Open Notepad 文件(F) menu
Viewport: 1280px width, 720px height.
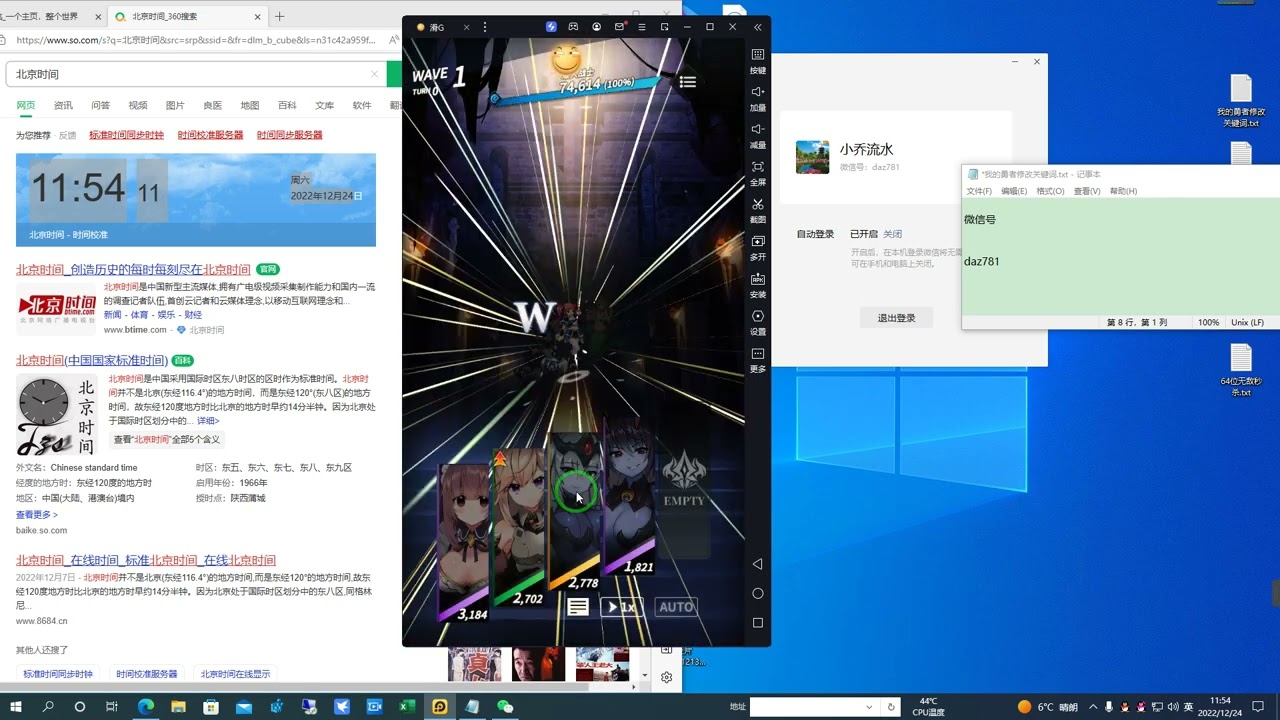(979, 191)
